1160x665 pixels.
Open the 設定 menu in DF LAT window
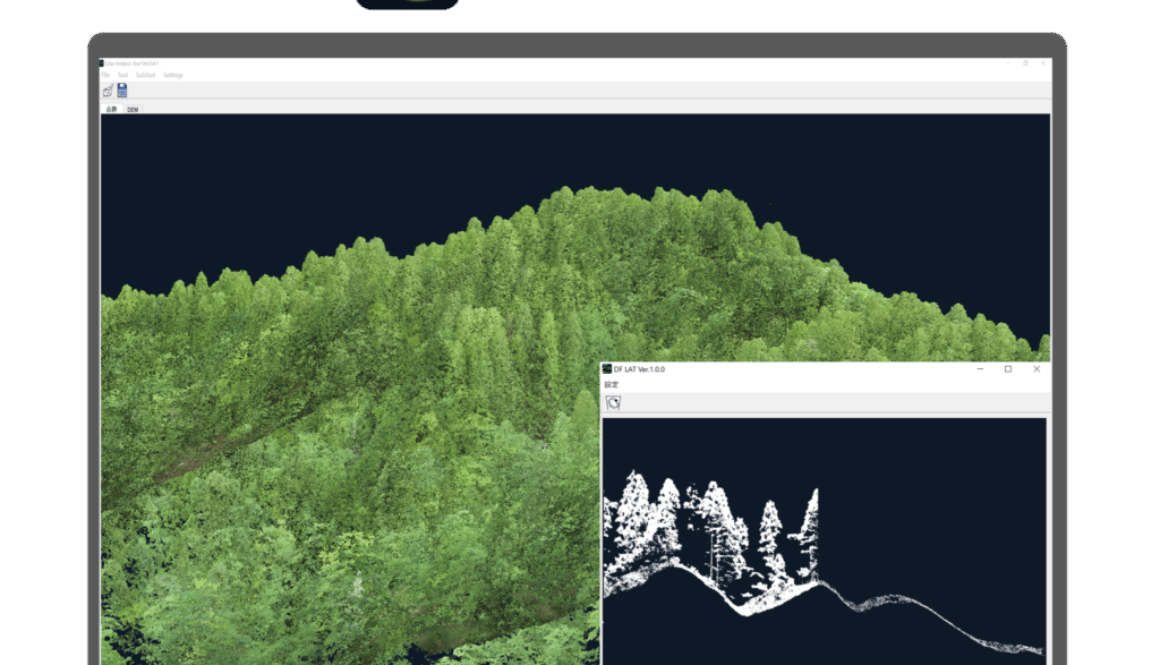pos(611,385)
